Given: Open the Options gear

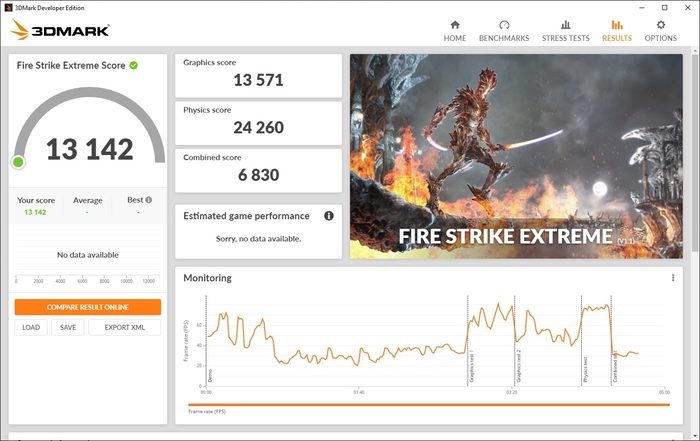Looking at the screenshot, I should pyautogui.click(x=660, y=30).
